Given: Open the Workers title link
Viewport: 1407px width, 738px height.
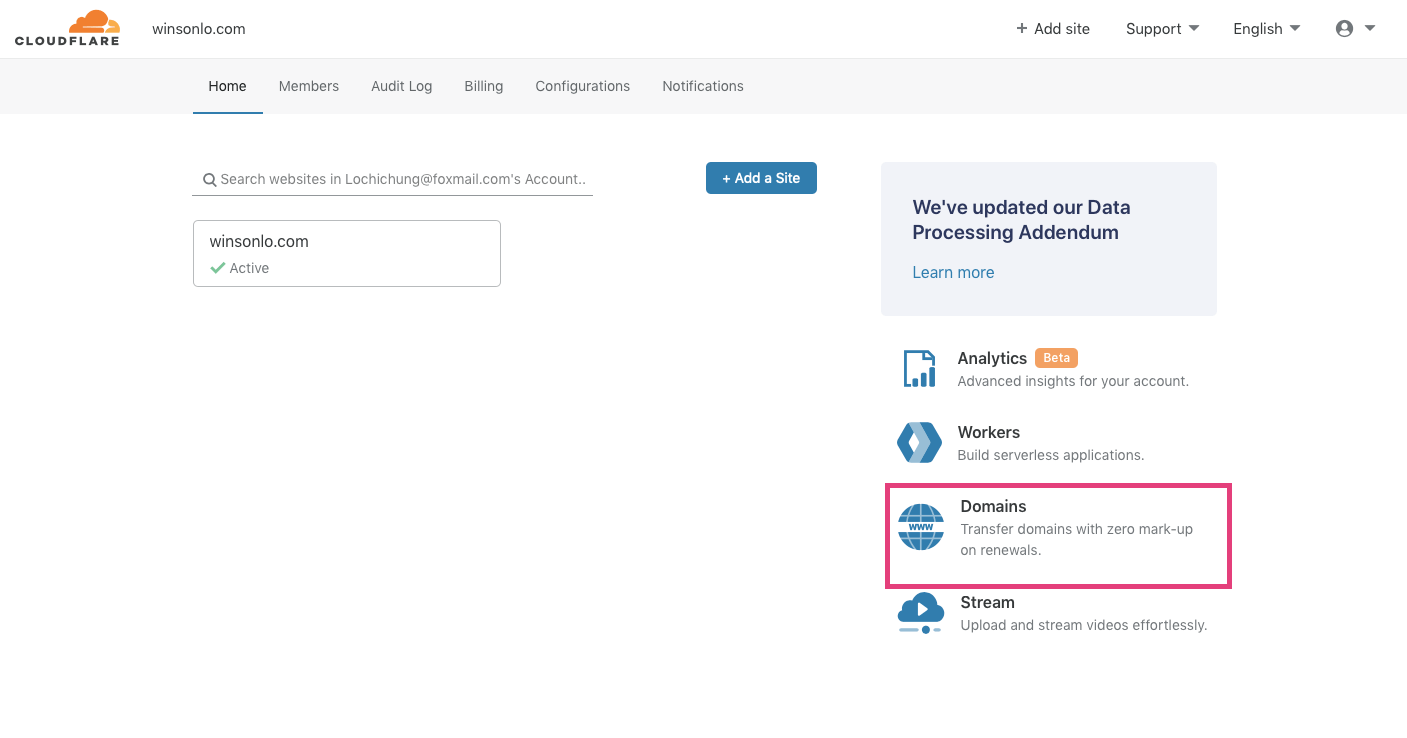Looking at the screenshot, I should point(989,432).
